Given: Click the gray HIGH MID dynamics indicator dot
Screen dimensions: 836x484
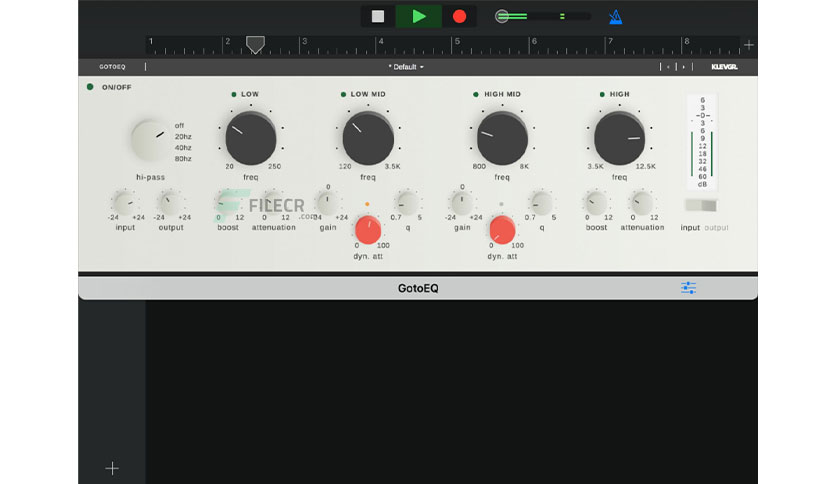Looking at the screenshot, I should tap(501, 204).
